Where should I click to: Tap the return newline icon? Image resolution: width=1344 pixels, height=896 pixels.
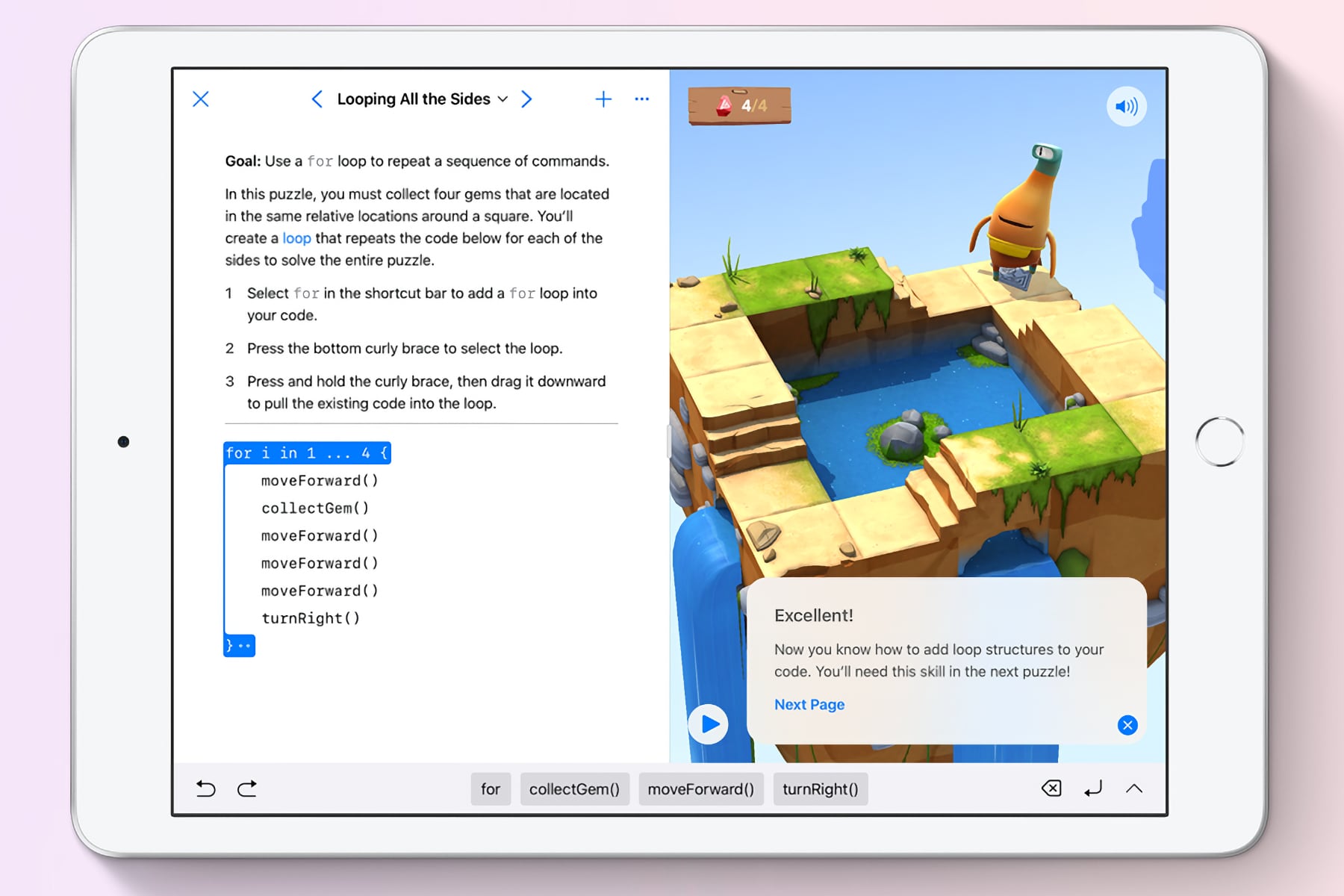tap(1093, 788)
